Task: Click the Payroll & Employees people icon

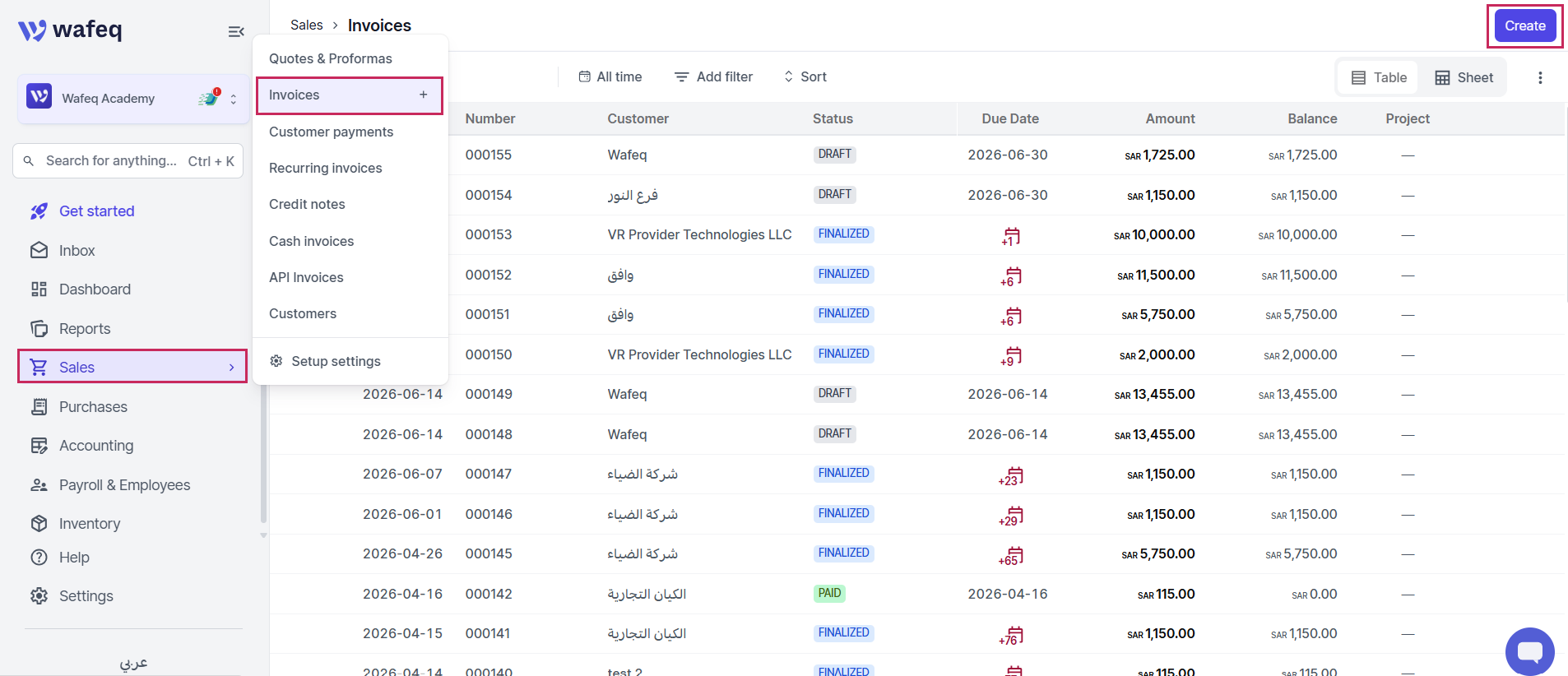Action: coord(39,485)
